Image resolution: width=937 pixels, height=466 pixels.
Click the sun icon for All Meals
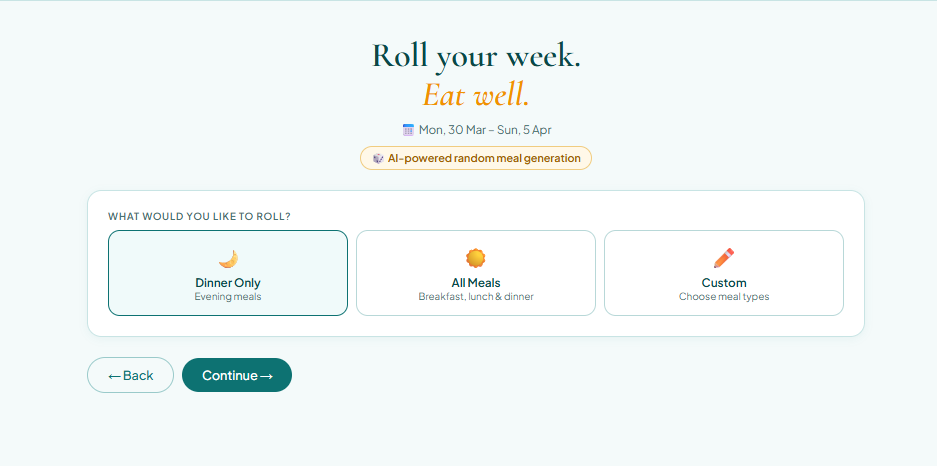coord(476,259)
